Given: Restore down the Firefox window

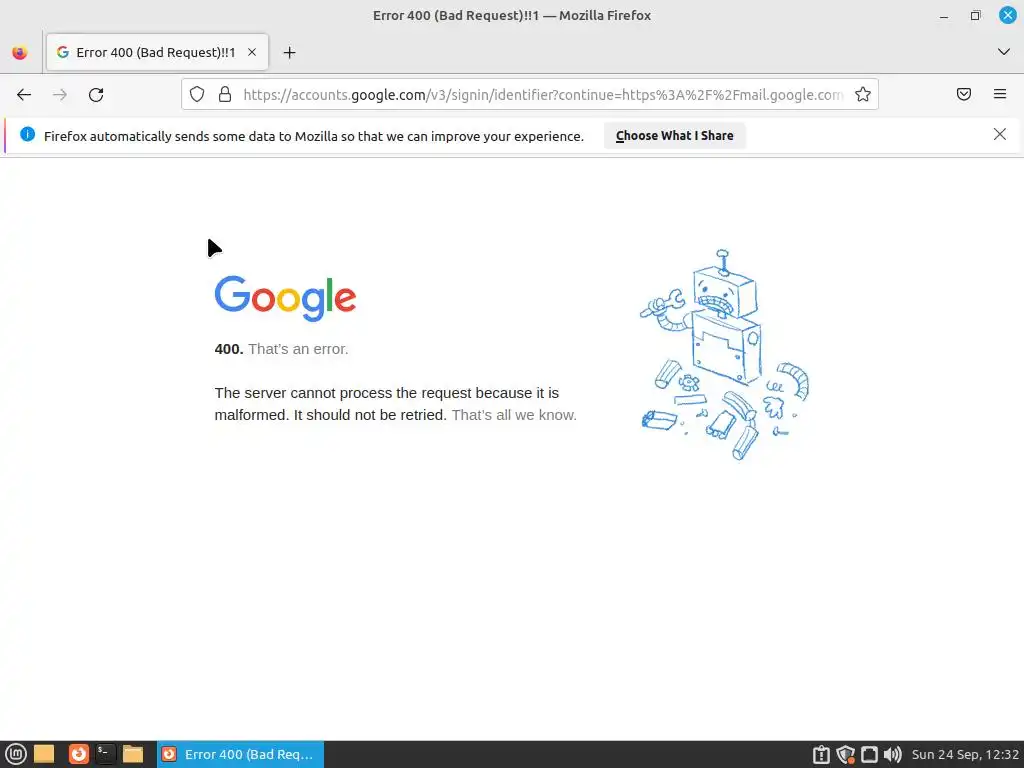Looking at the screenshot, I should click(x=975, y=16).
